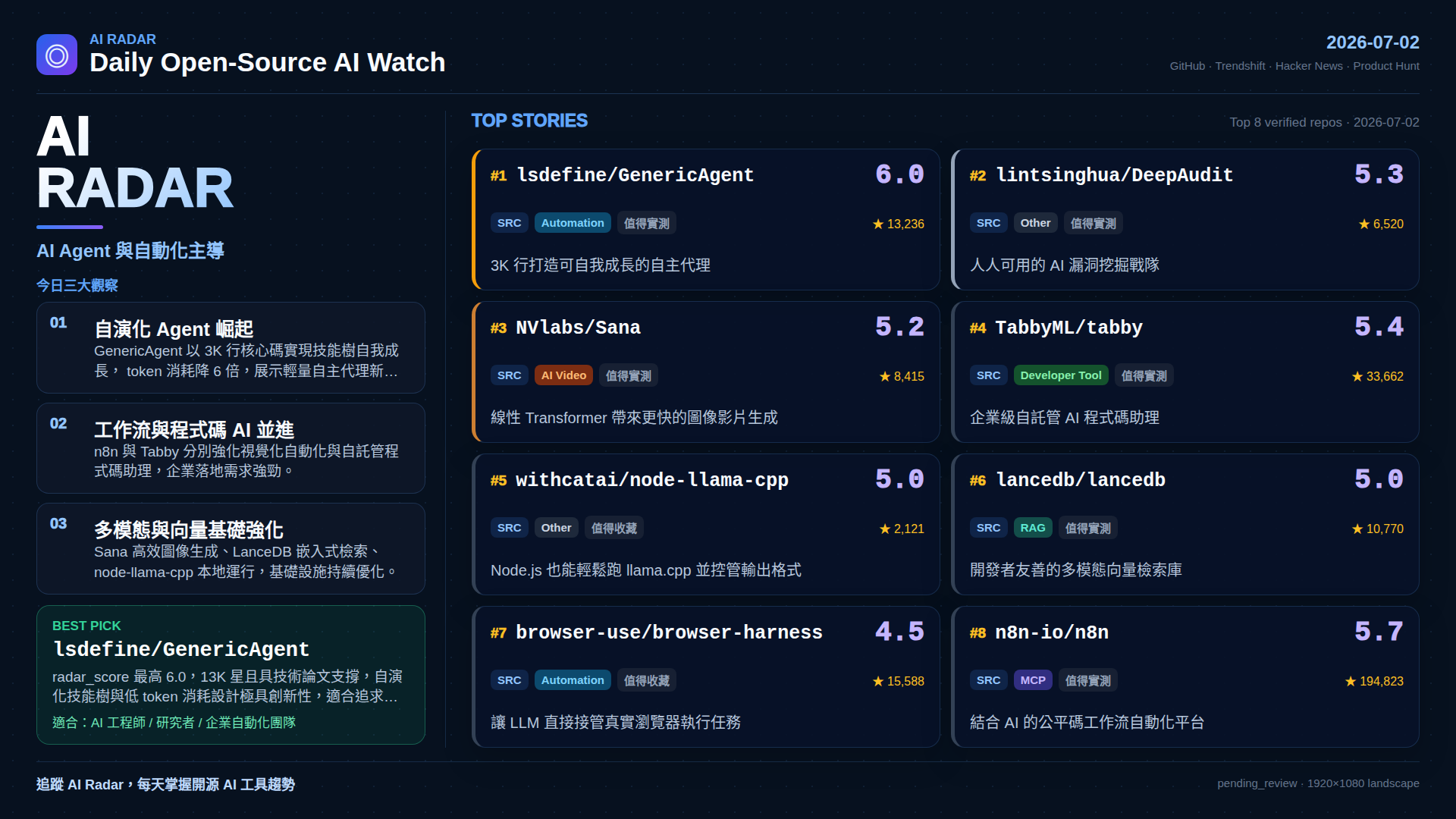Click the SRC badge on lancedb/lancedb card

point(988,528)
